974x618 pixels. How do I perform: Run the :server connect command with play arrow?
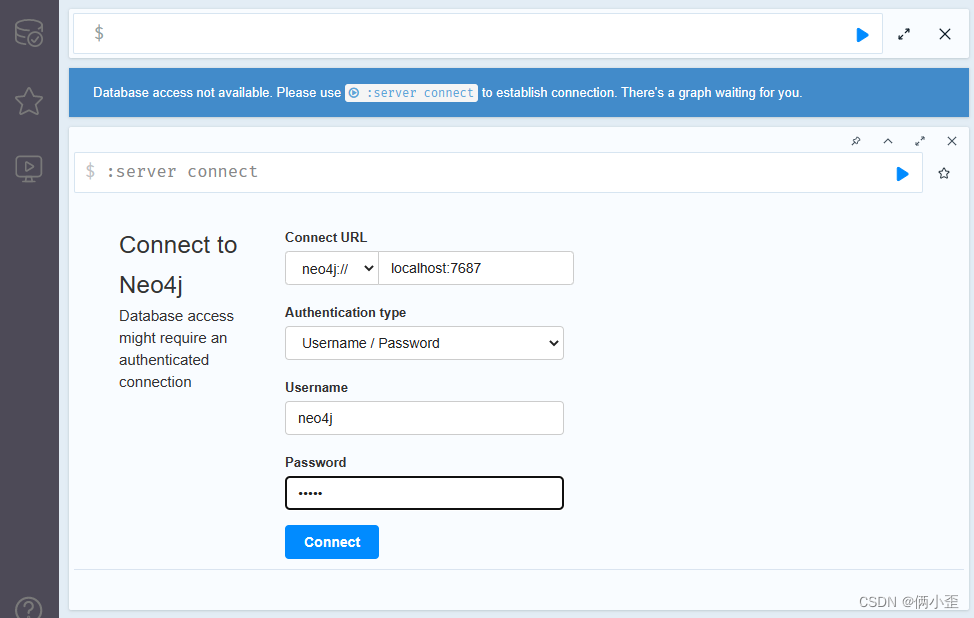902,172
